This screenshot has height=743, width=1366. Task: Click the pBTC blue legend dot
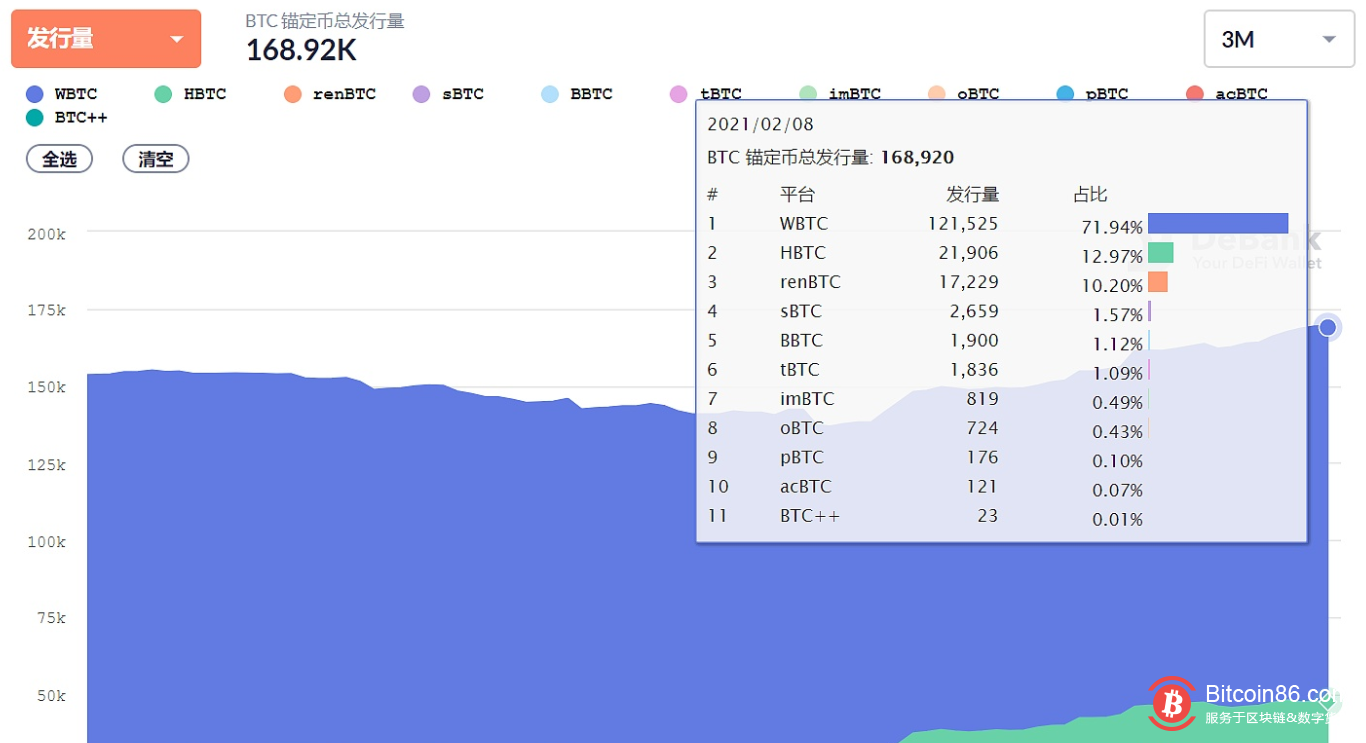pos(1064,93)
